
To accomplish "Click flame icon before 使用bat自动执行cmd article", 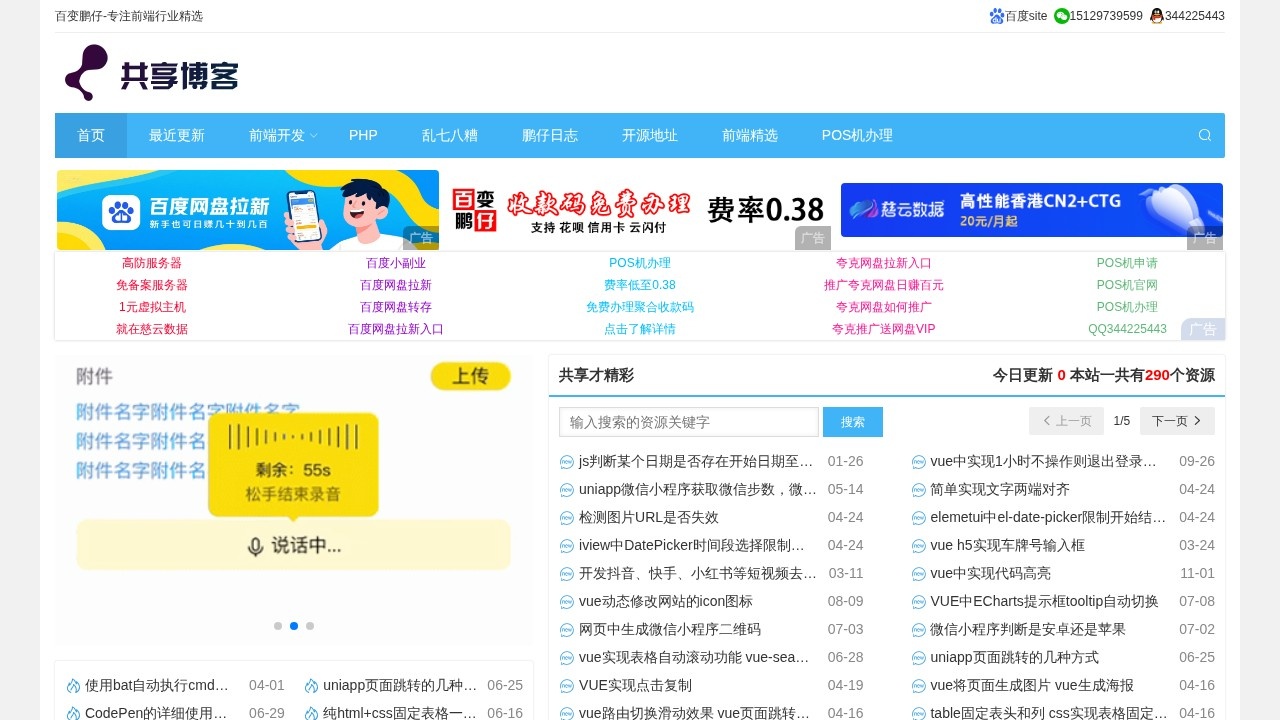I will click(x=73, y=686).
